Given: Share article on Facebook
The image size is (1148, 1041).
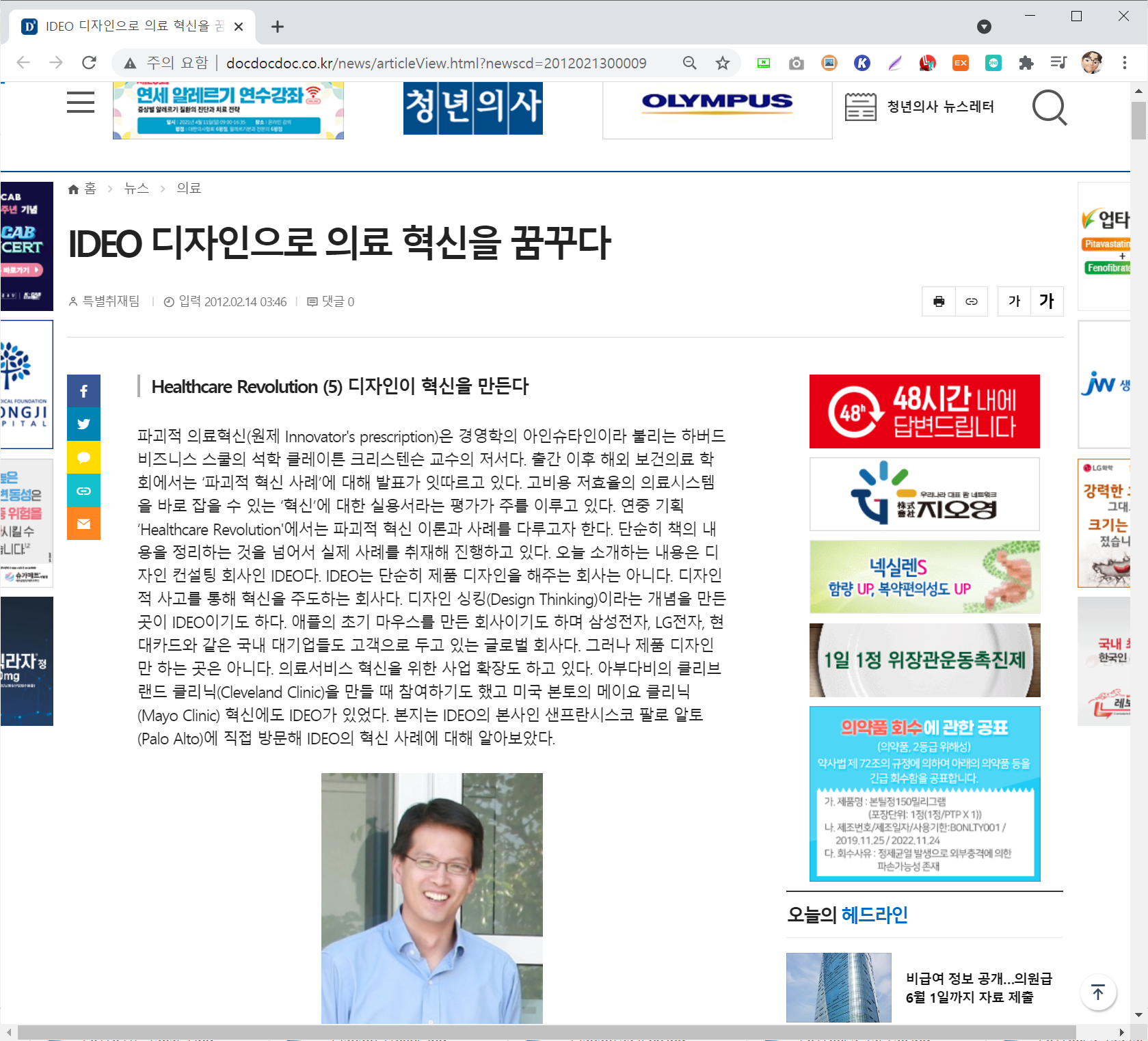Looking at the screenshot, I should point(83,391).
